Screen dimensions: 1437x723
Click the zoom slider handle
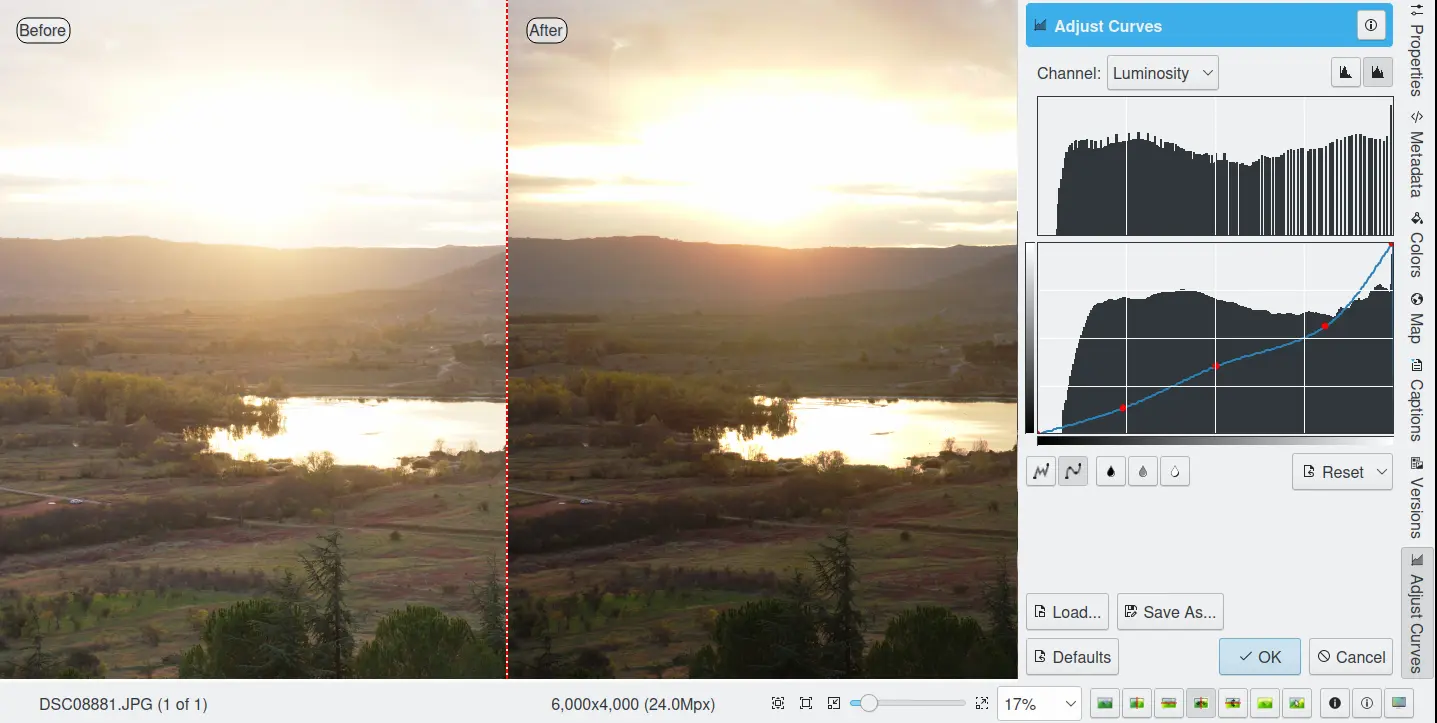pyautogui.click(x=869, y=704)
